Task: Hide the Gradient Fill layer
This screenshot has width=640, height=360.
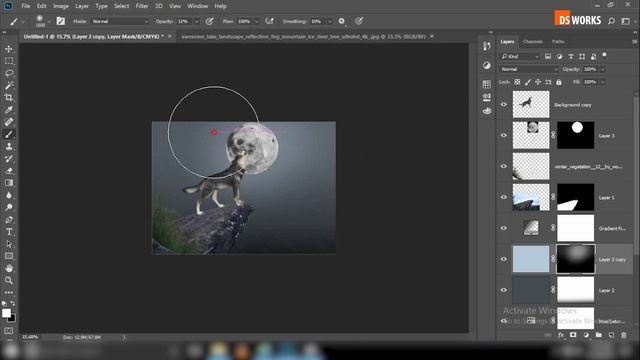Action: [x=504, y=228]
